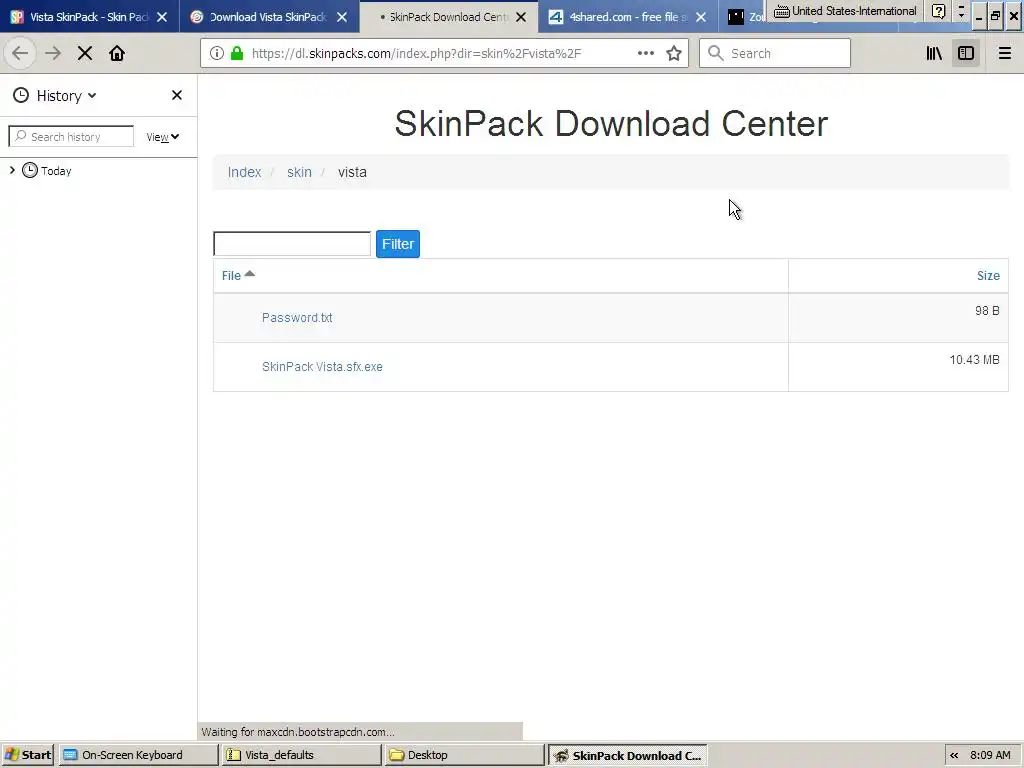The width and height of the screenshot is (1024, 768).
Task: Switch to Vista_defaults taskbar window
Action: click(x=300, y=755)
